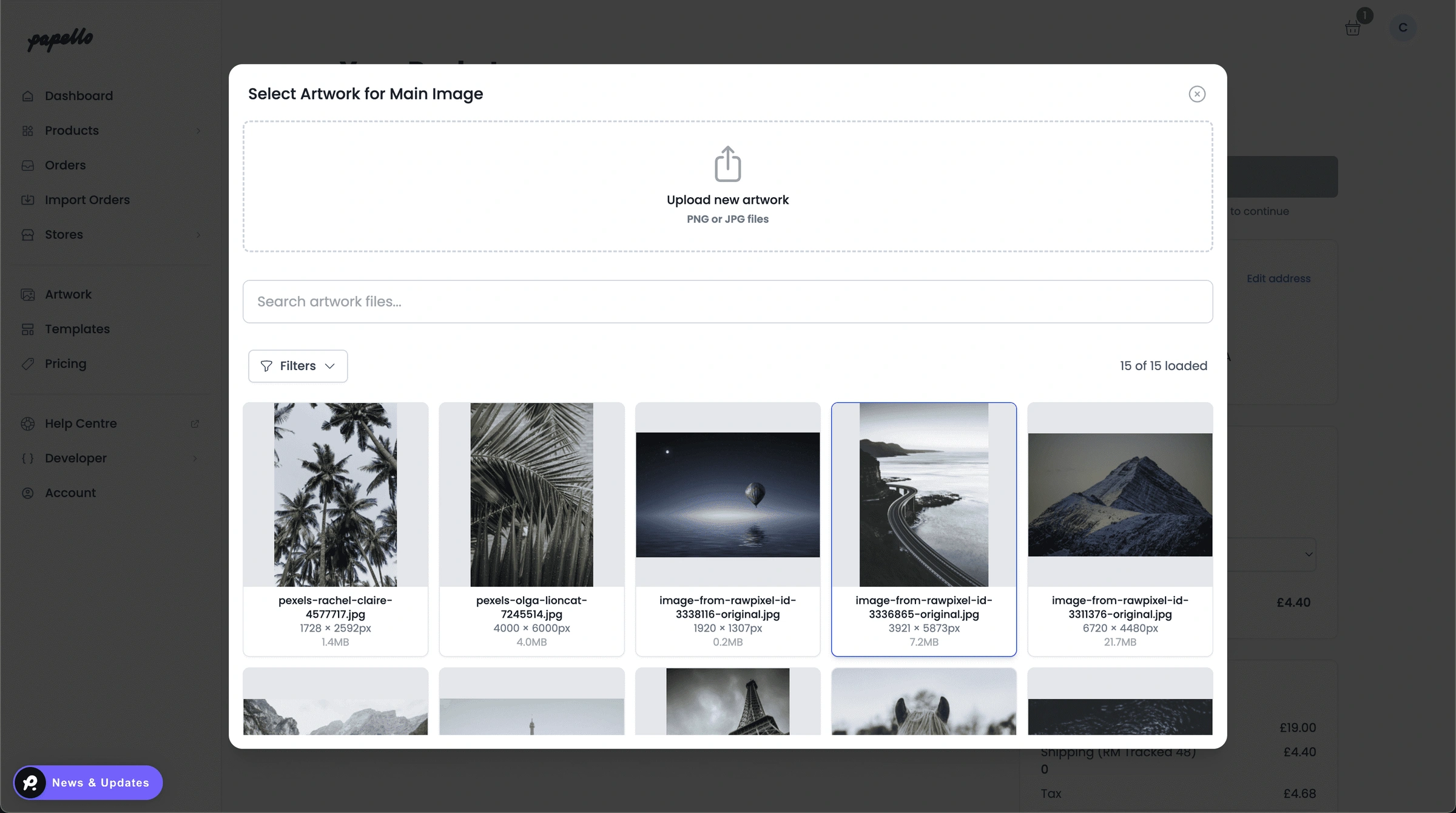
Task: Click the Import Orders icon
Action: (x=28, y=200)
